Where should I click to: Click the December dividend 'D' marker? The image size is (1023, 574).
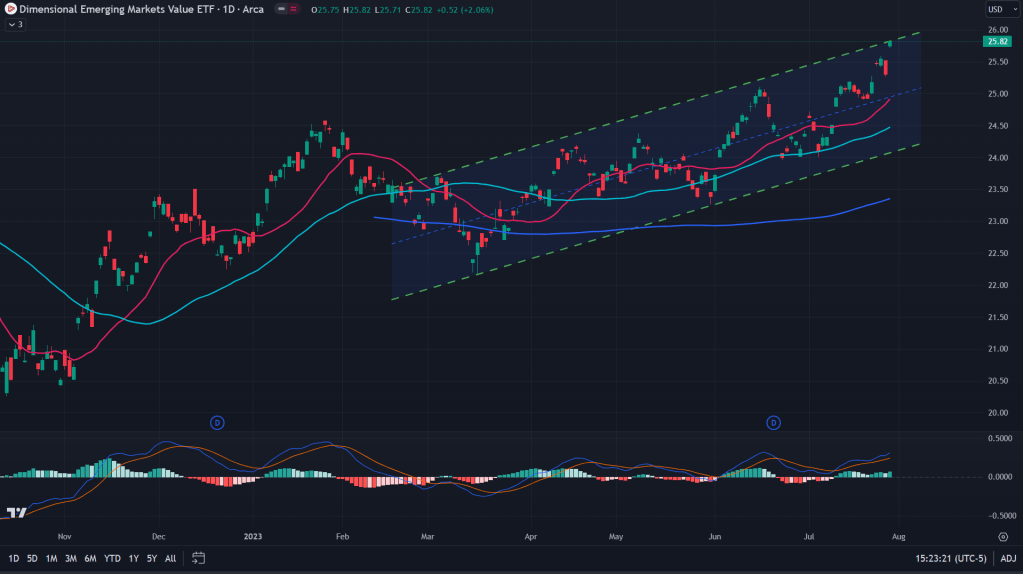tap(217, 423)
